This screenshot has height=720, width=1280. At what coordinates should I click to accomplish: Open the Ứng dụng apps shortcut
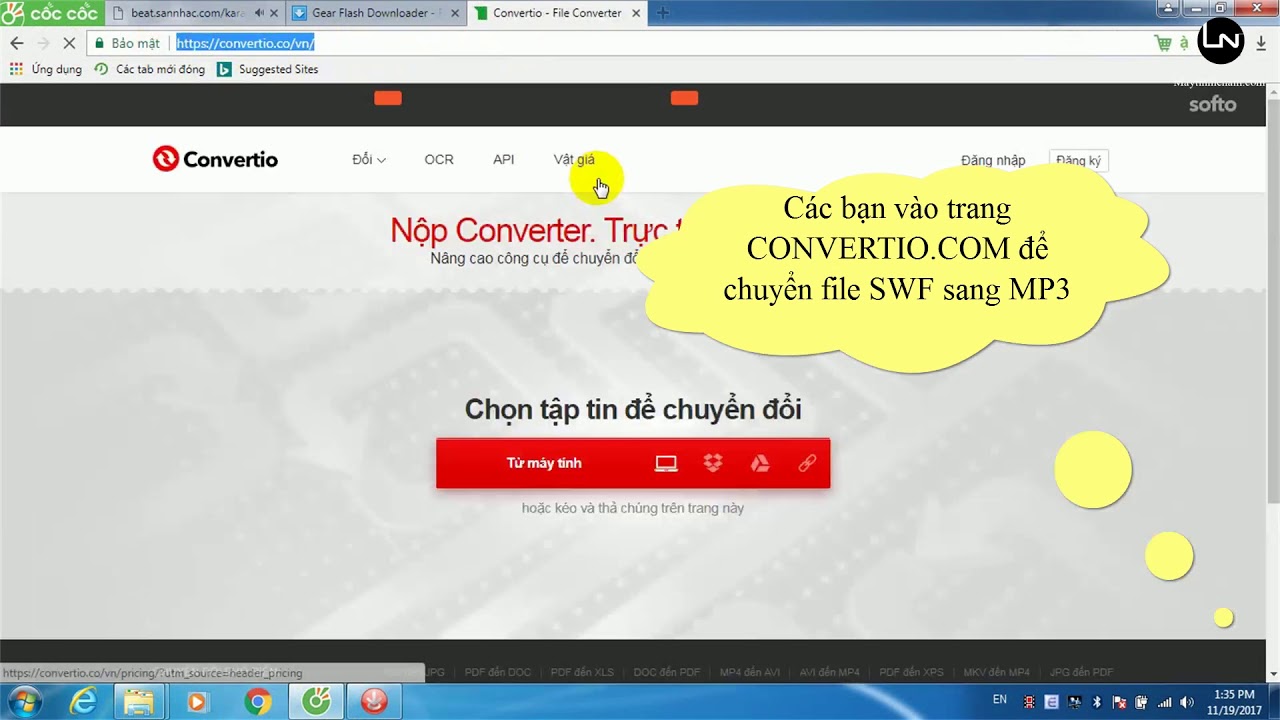point(46,69)
